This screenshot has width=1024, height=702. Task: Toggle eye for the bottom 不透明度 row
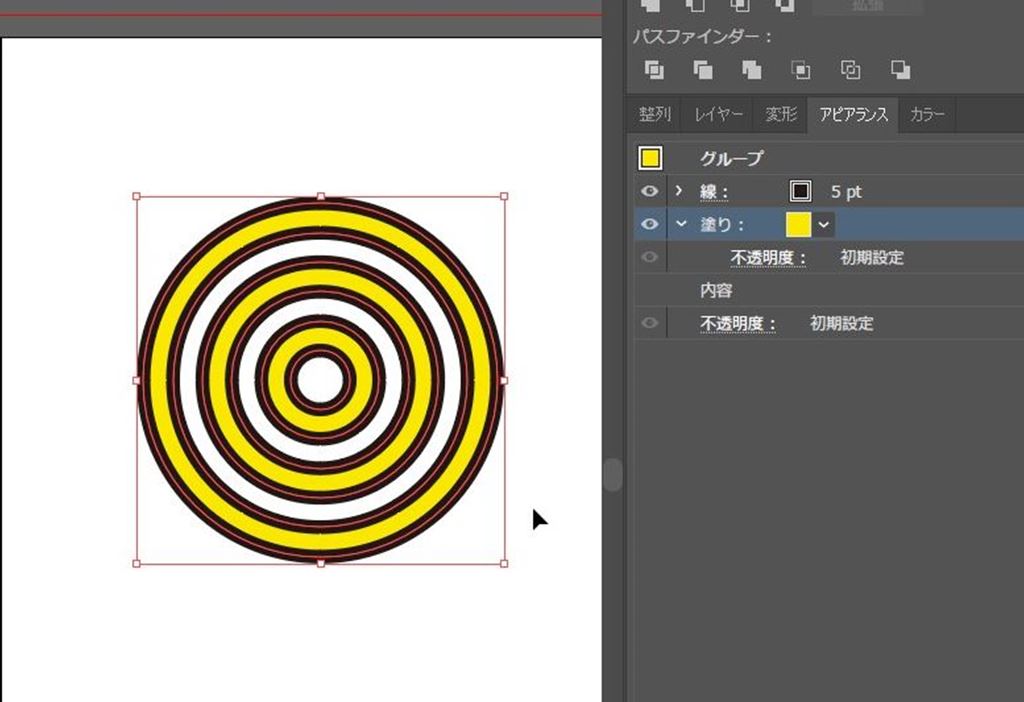pyautogui.click(x=650, y=323)
